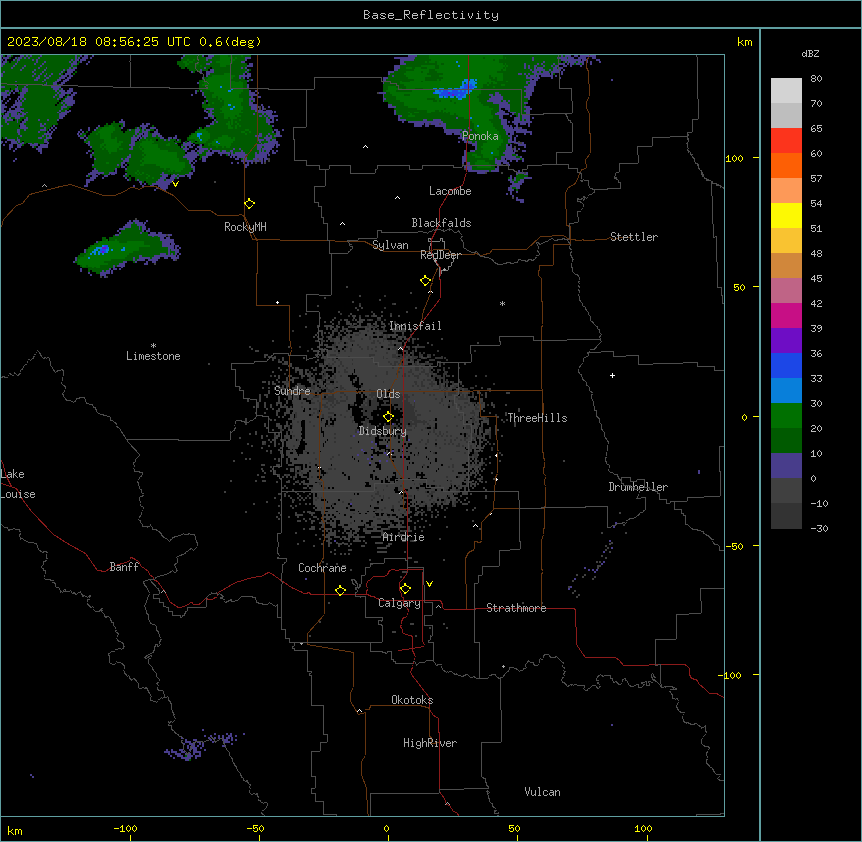Pick the magenta 42 dBZ legend swatch

click(786, 315)
